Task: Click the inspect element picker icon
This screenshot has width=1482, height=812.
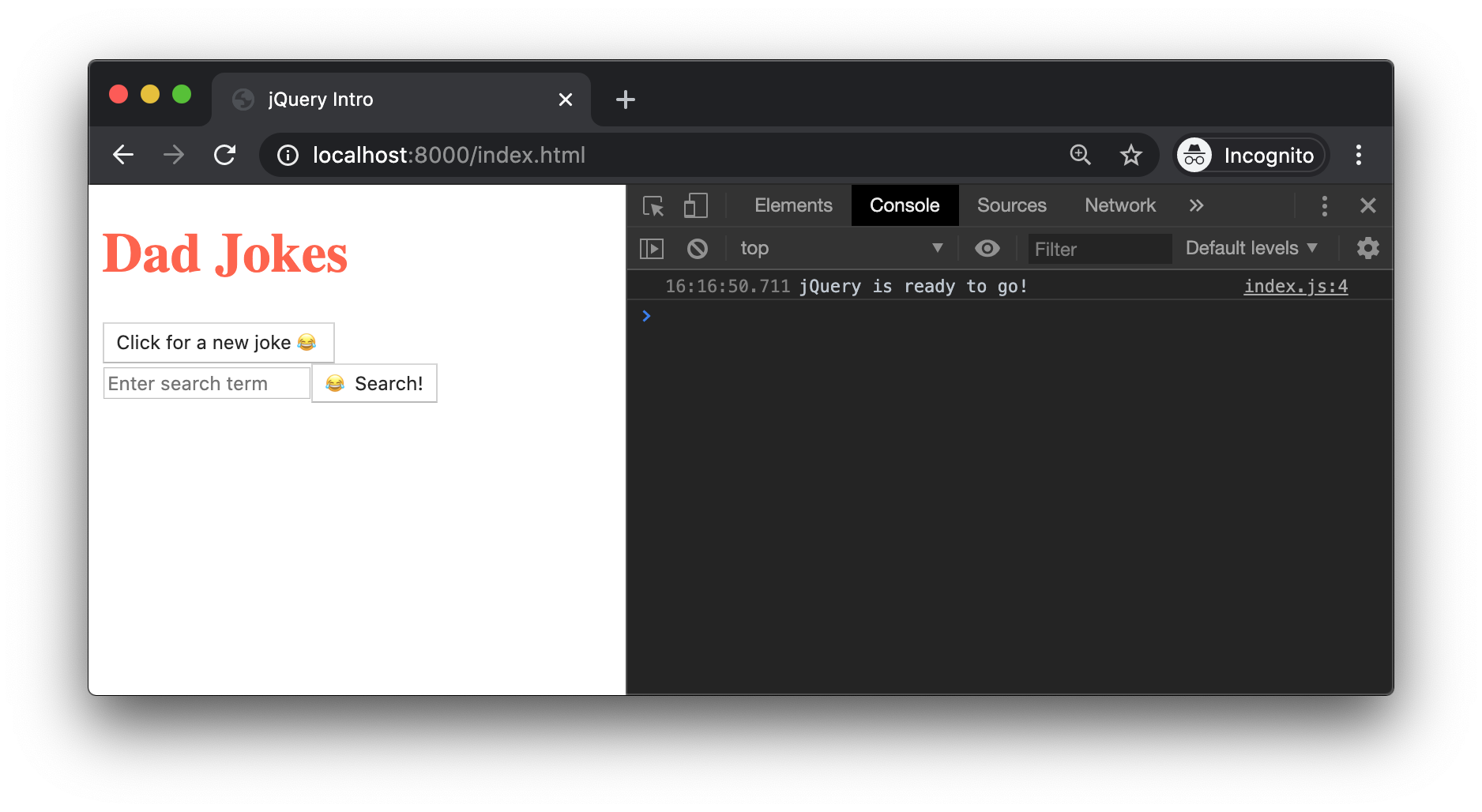Action: point(653,206)
